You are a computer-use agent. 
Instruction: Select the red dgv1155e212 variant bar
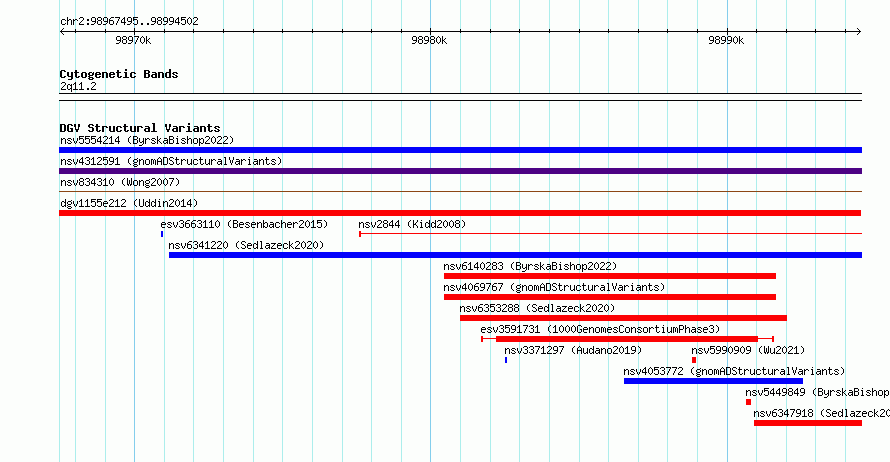[460, 213]
